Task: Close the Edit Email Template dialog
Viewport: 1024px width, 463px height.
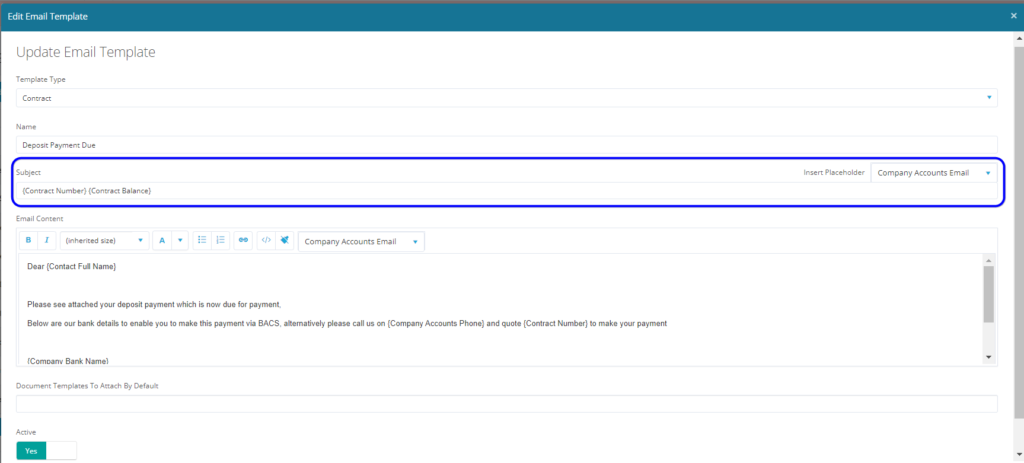Action: 1014,16
